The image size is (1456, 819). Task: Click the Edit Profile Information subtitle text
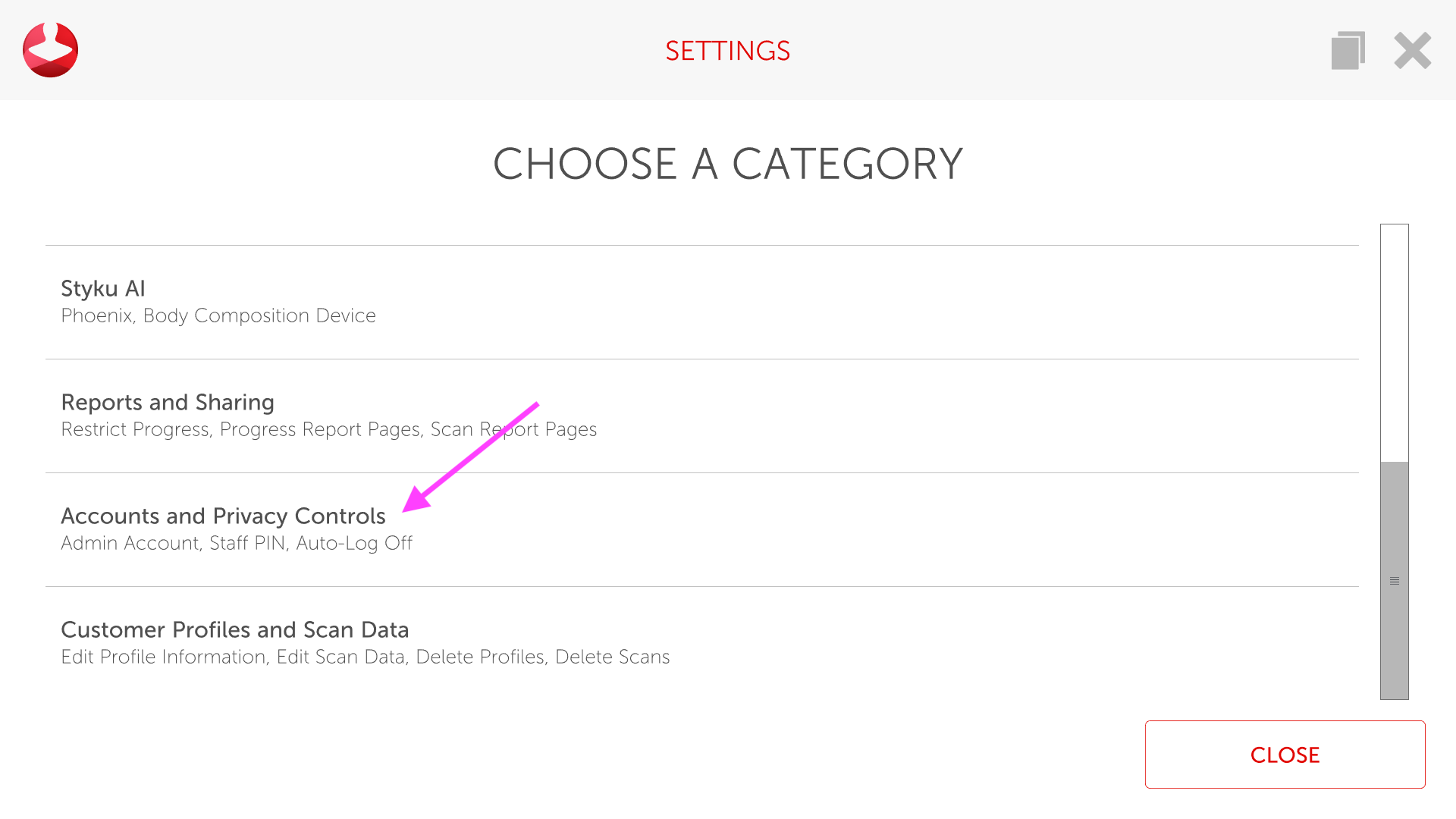coord(164,657)
